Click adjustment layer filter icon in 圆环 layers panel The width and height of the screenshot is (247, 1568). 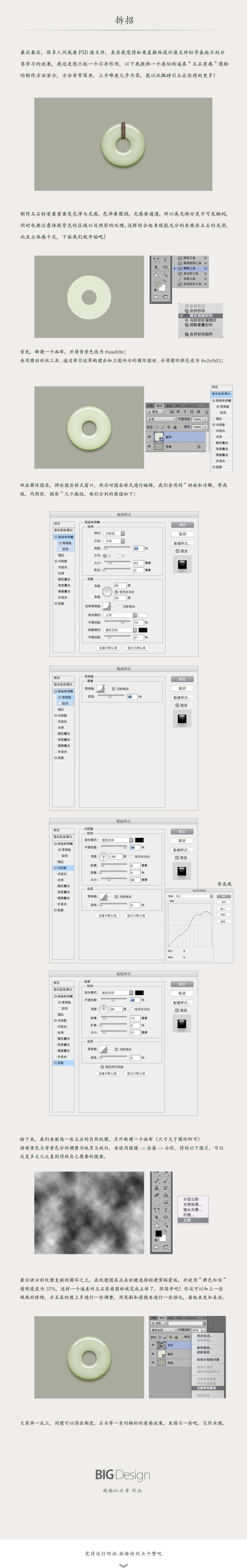[x=178, y=412]
